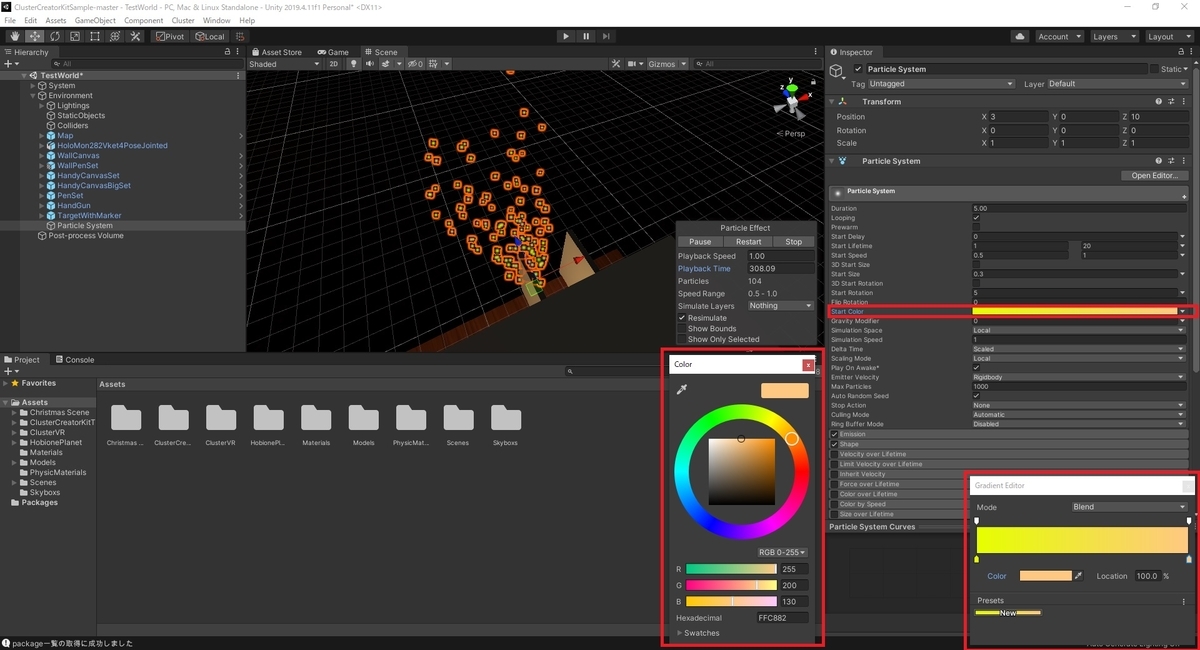Open Simulation Space dropdown

[x=1079, y=330]
